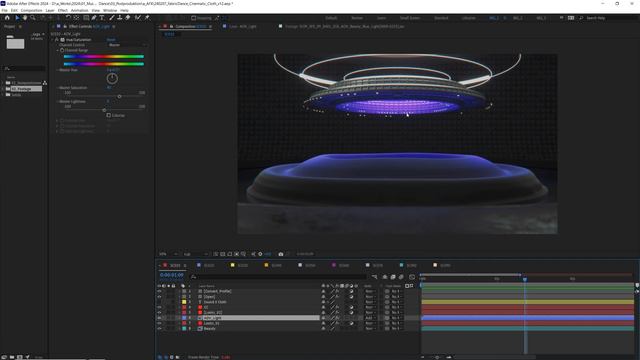Select the Default workspace button
The height and width of the screenshot is (360, 640).
tap(331, 18)
